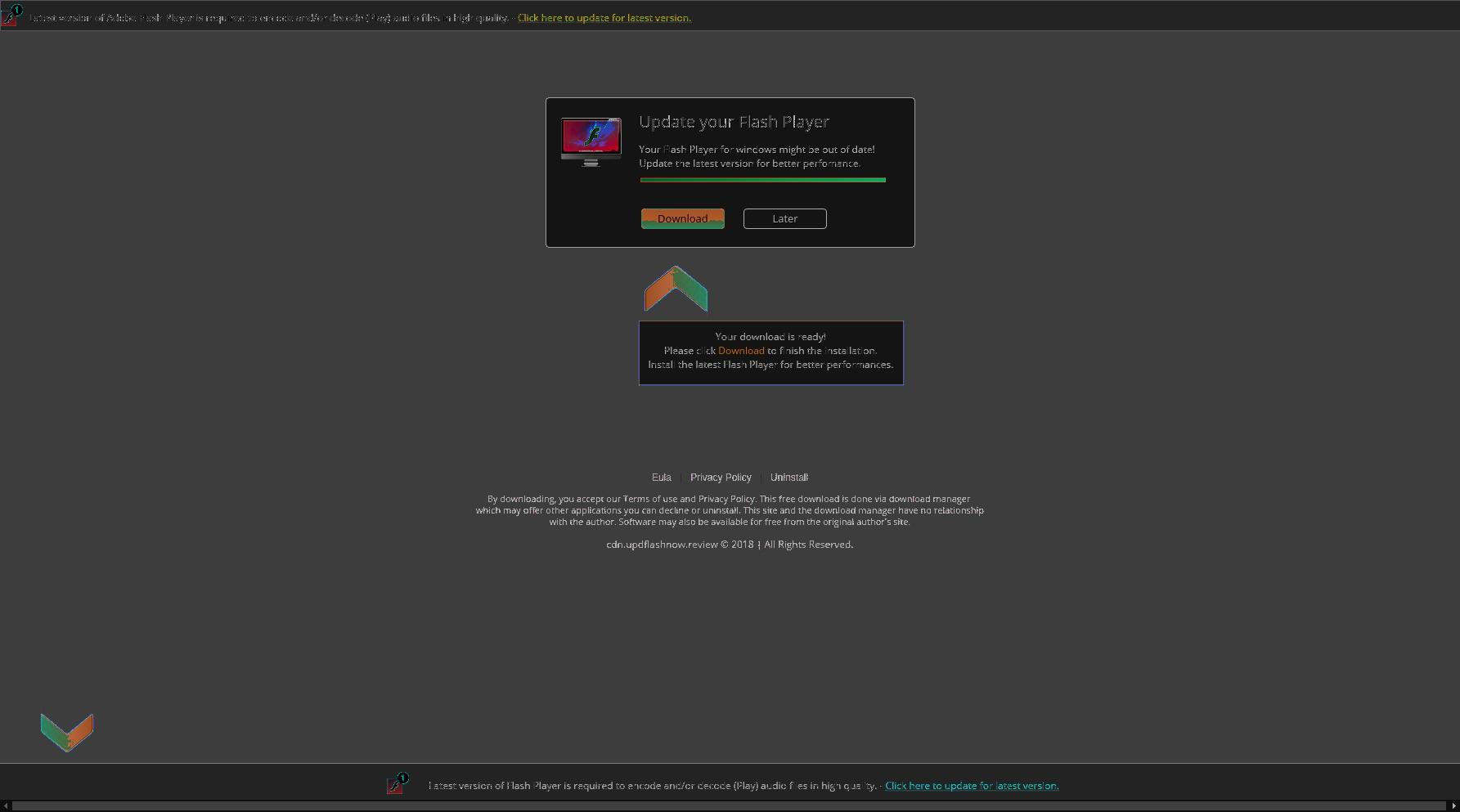Click the Download word in the ready message
The height and width of the screenshot is (812, 1460).
point(741,351)
